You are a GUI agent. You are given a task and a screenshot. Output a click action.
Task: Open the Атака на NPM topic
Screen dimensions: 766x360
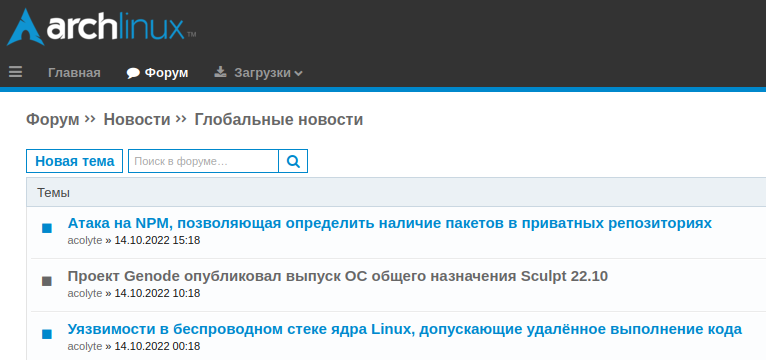point(389,223)
